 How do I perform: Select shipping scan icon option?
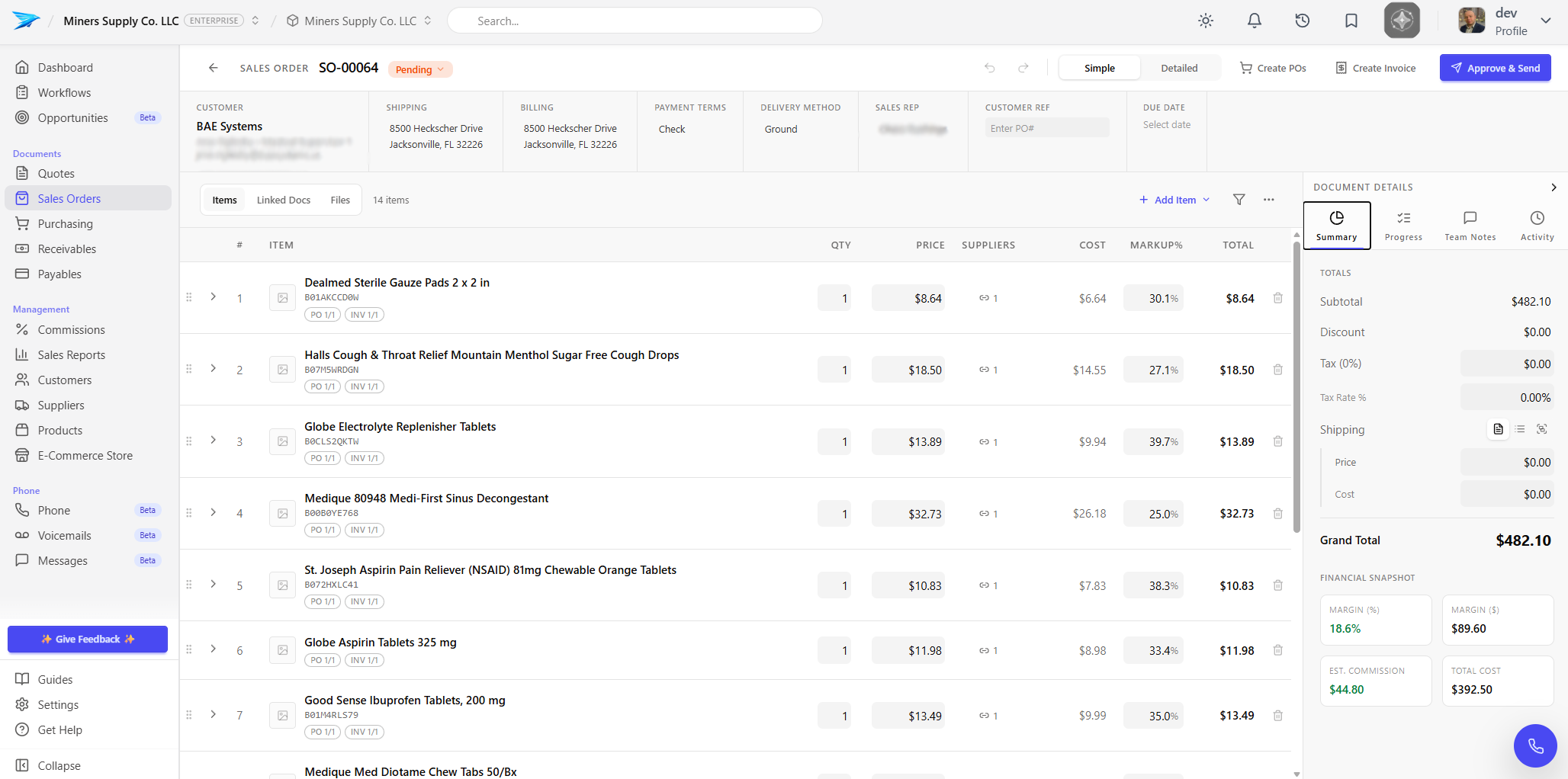(1542, 429)
